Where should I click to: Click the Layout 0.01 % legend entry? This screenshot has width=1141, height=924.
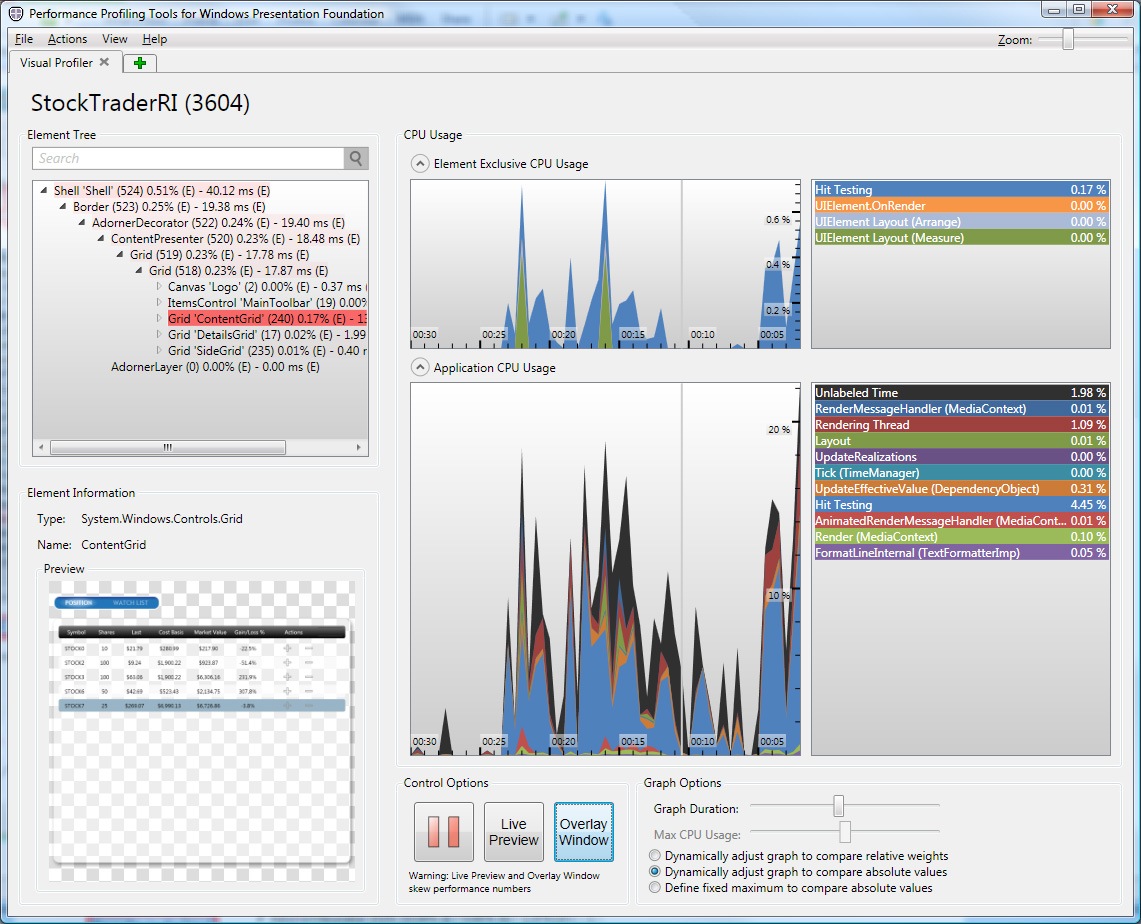coord(961,441)
